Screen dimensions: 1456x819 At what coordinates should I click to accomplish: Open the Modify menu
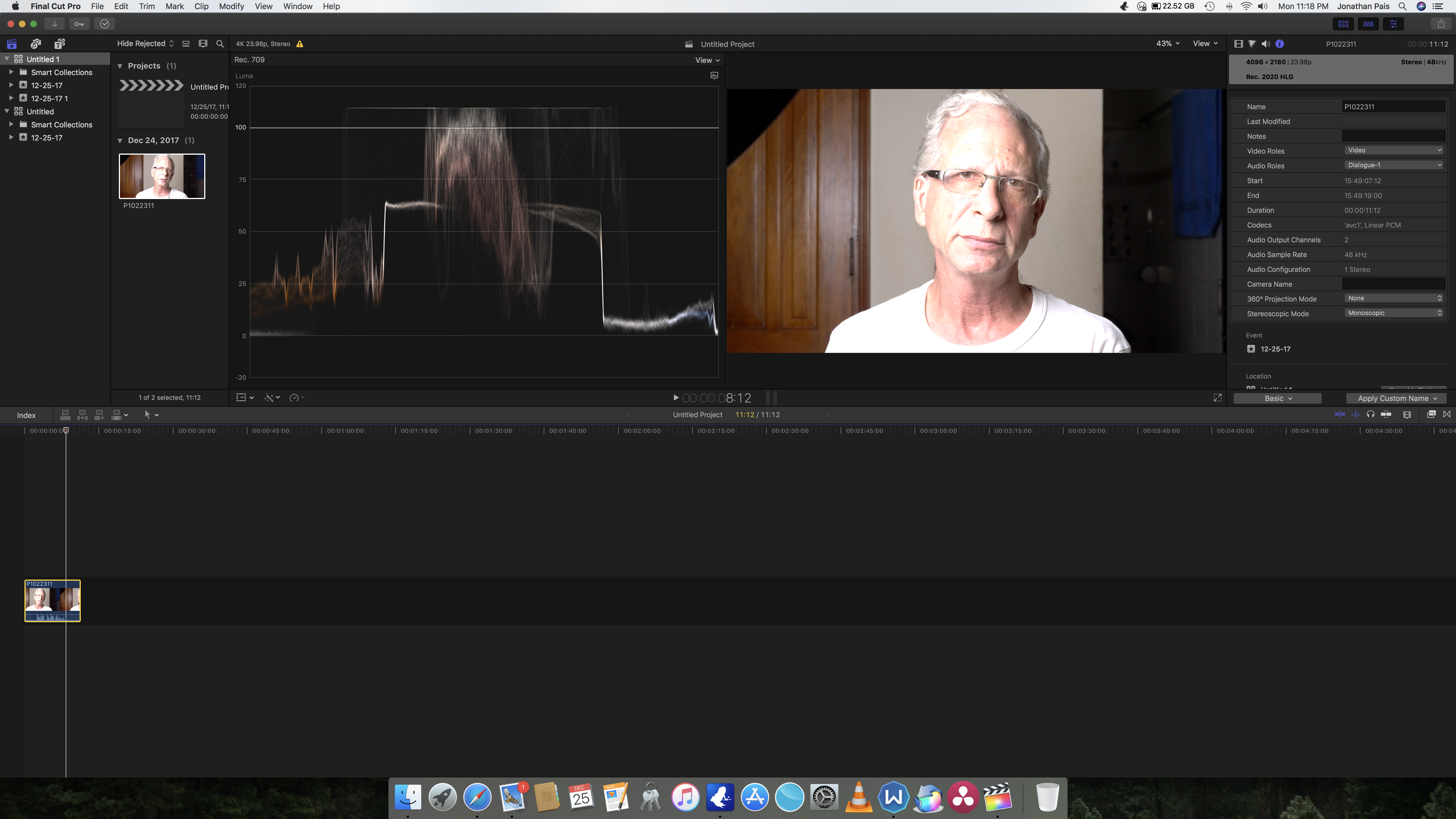coord(231,6)
